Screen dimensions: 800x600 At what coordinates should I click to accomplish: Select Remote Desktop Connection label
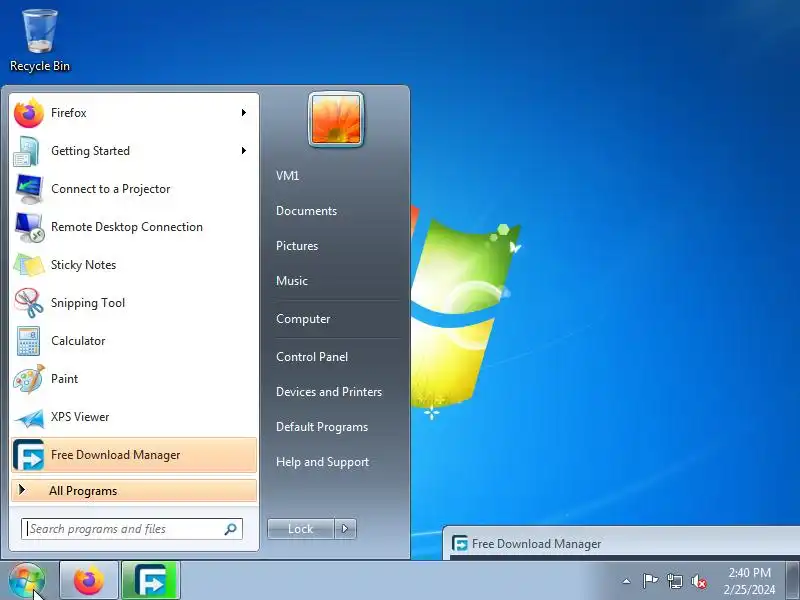pos(127,227)
